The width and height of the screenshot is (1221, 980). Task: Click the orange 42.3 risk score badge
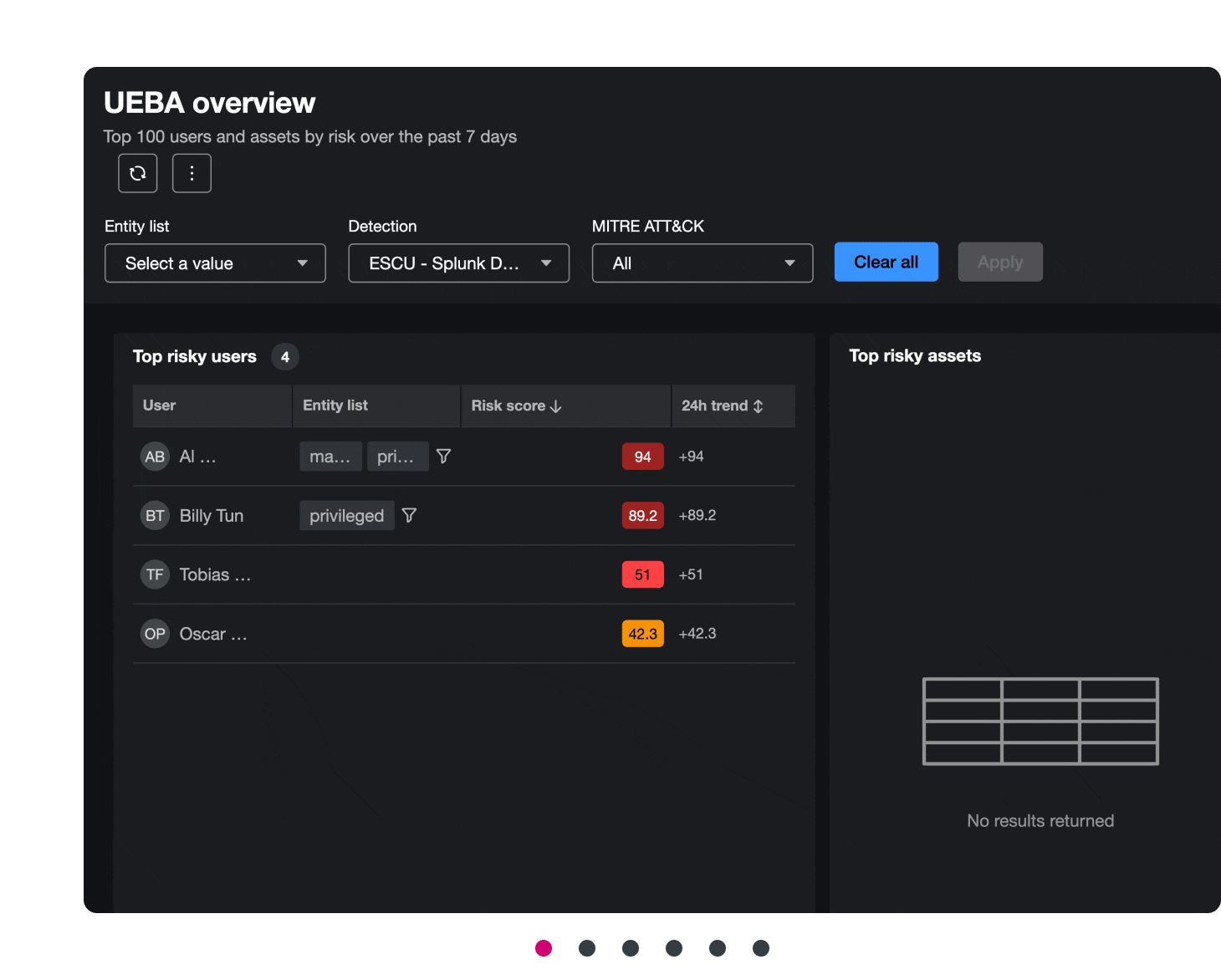pyautogui.click(x=642, y=633)
